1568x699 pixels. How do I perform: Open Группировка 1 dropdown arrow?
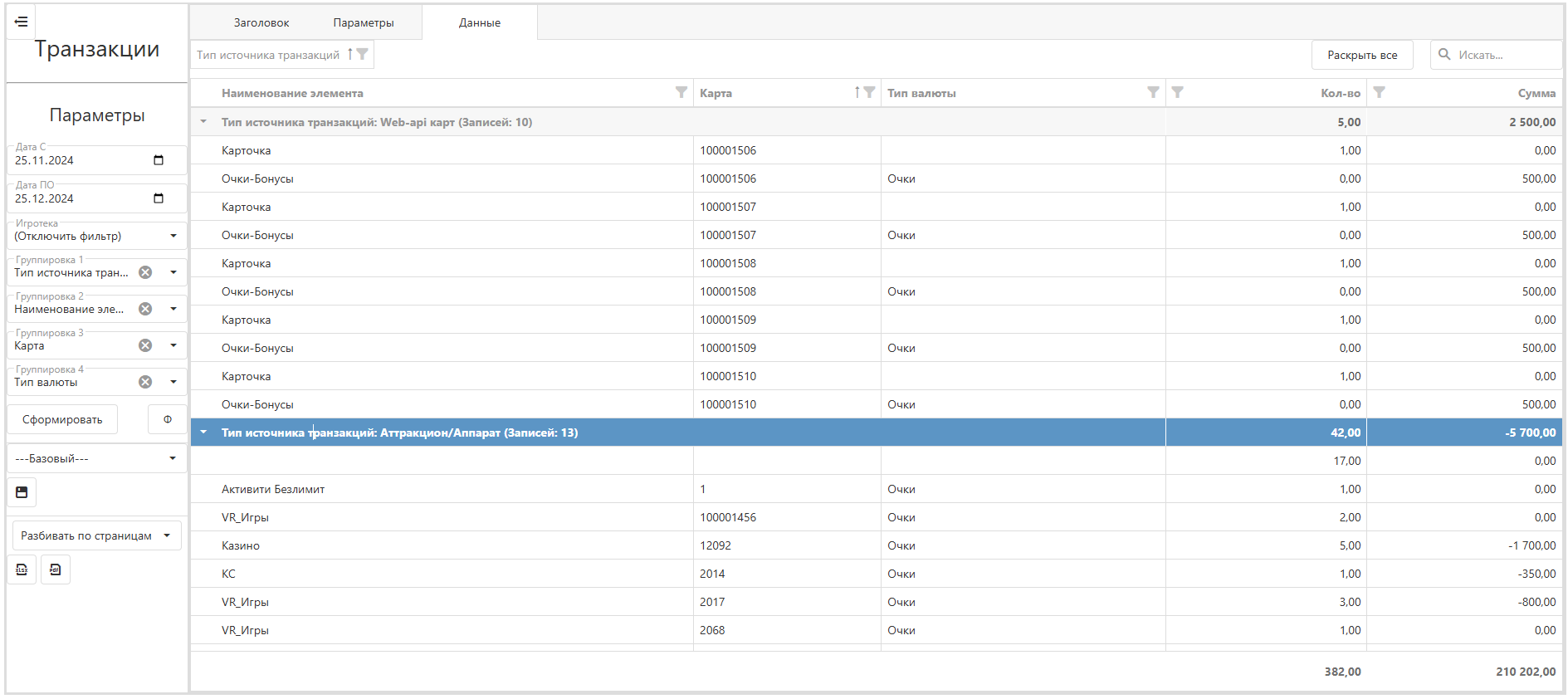(x=173, y=272)
